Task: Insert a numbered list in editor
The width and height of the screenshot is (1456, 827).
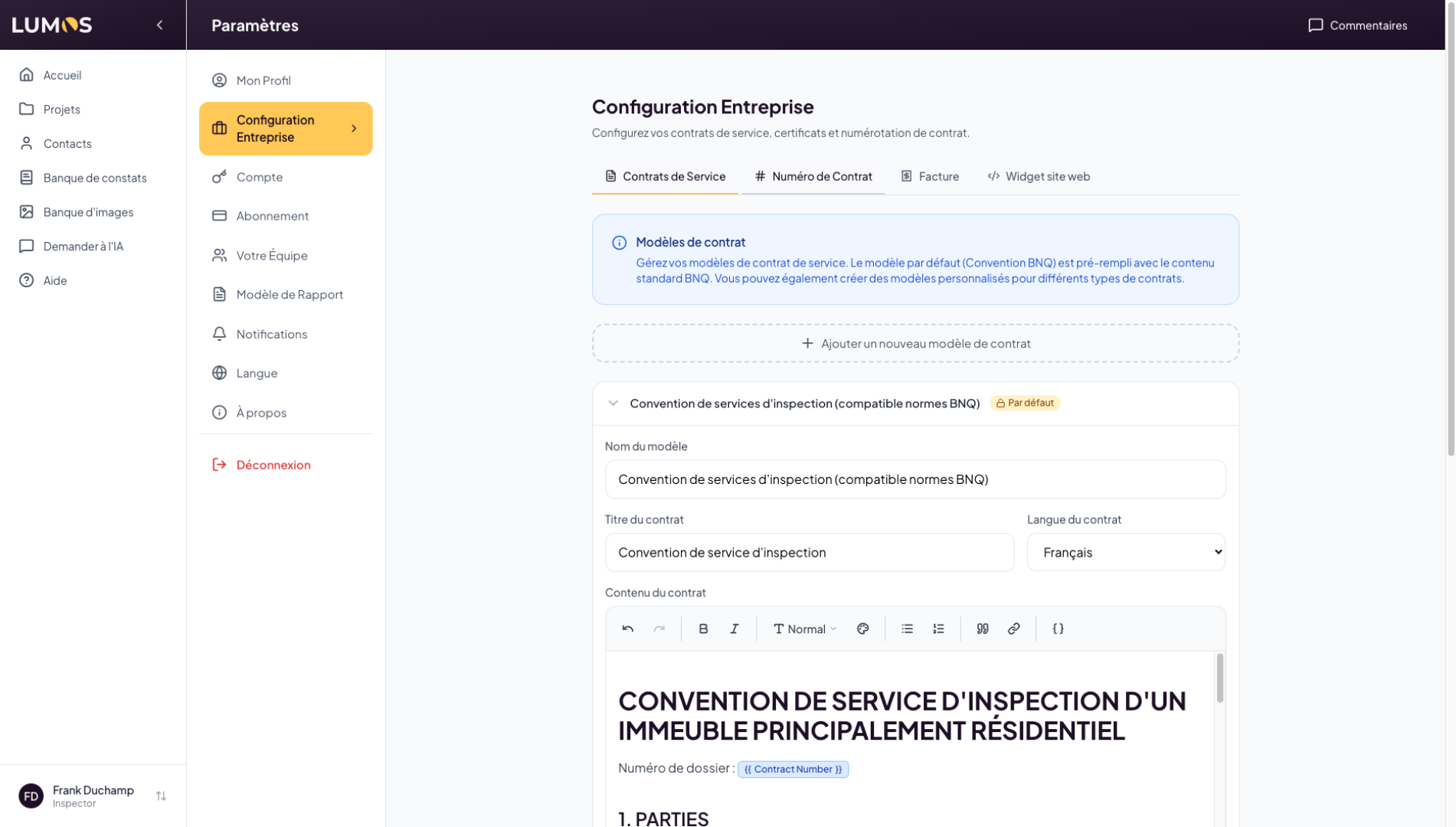Action: [938, 629]
